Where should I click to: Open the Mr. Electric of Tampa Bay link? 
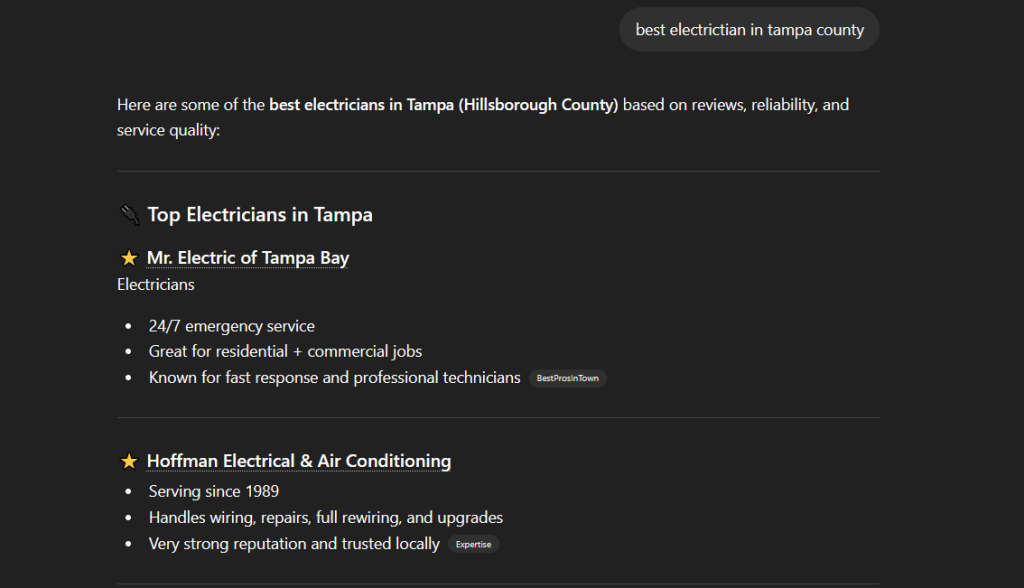[247, 258]
